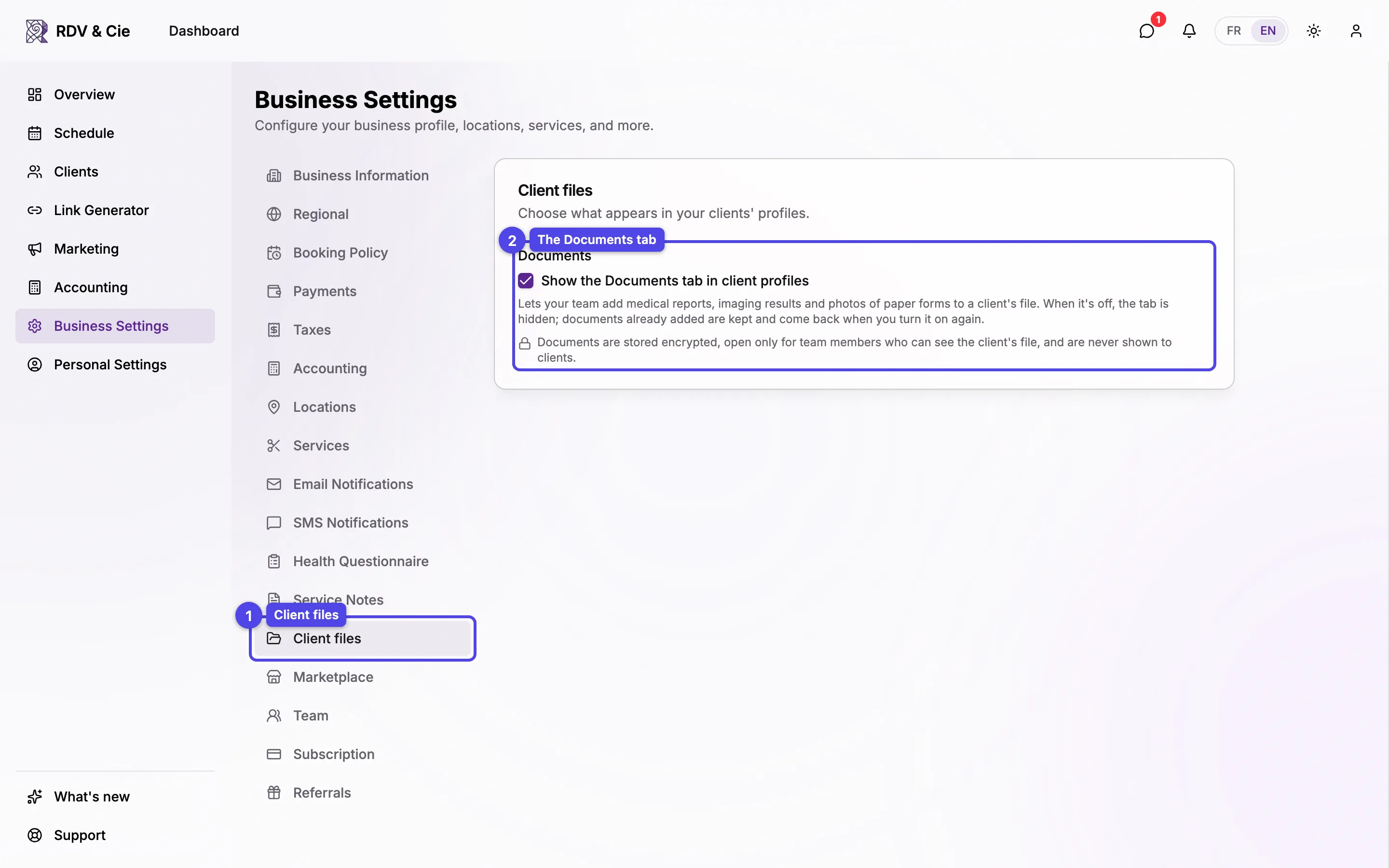Click the Subscription card icon
This screenshot has width=1389, height=868.
[x=274, y=754]
